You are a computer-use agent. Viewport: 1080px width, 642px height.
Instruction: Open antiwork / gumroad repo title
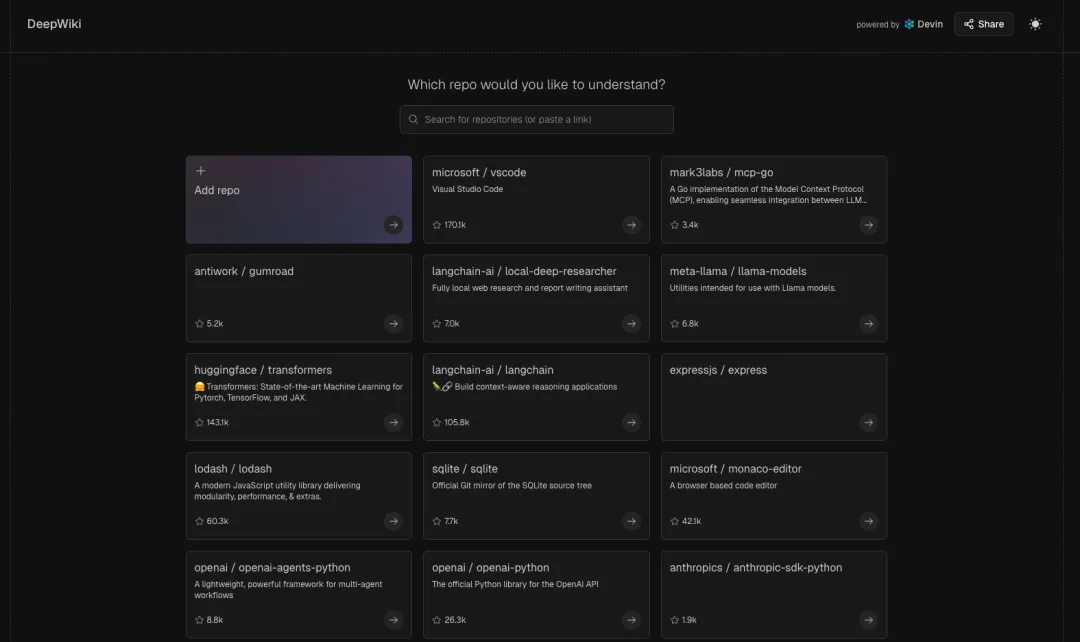[x=244, y=271]
